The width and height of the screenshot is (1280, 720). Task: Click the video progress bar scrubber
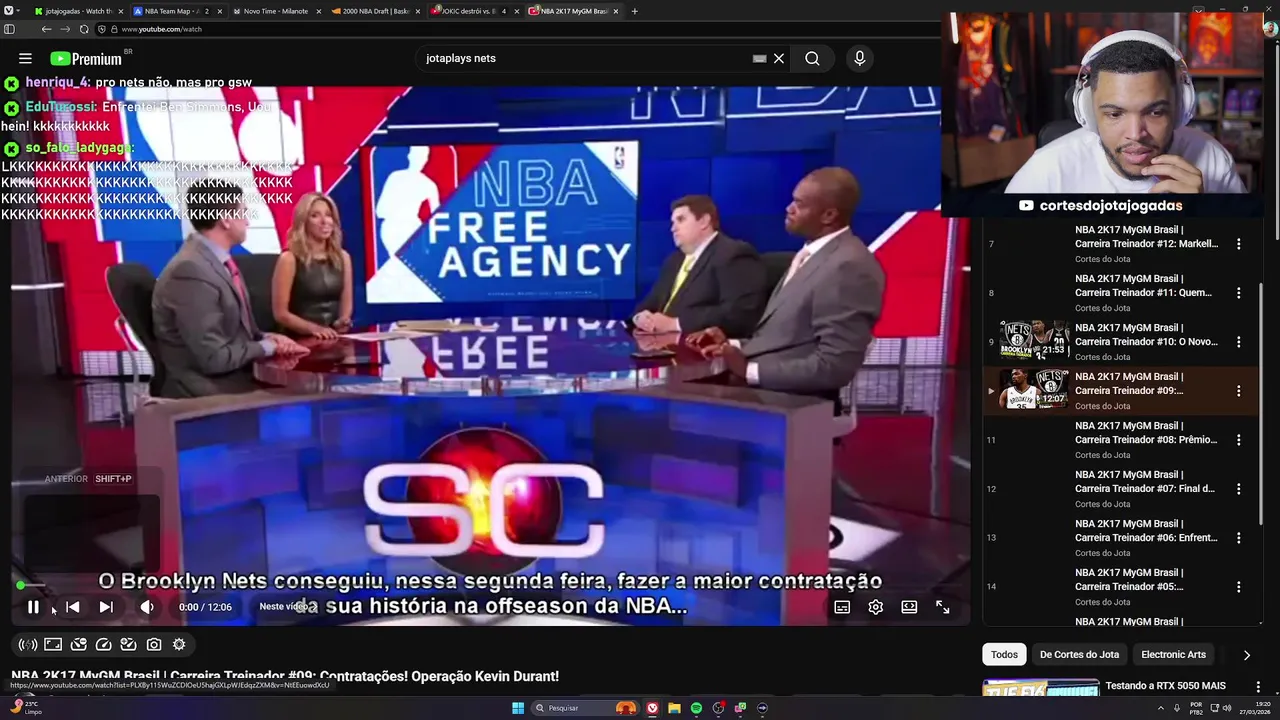pyautogui.click(x=20, y=585)
